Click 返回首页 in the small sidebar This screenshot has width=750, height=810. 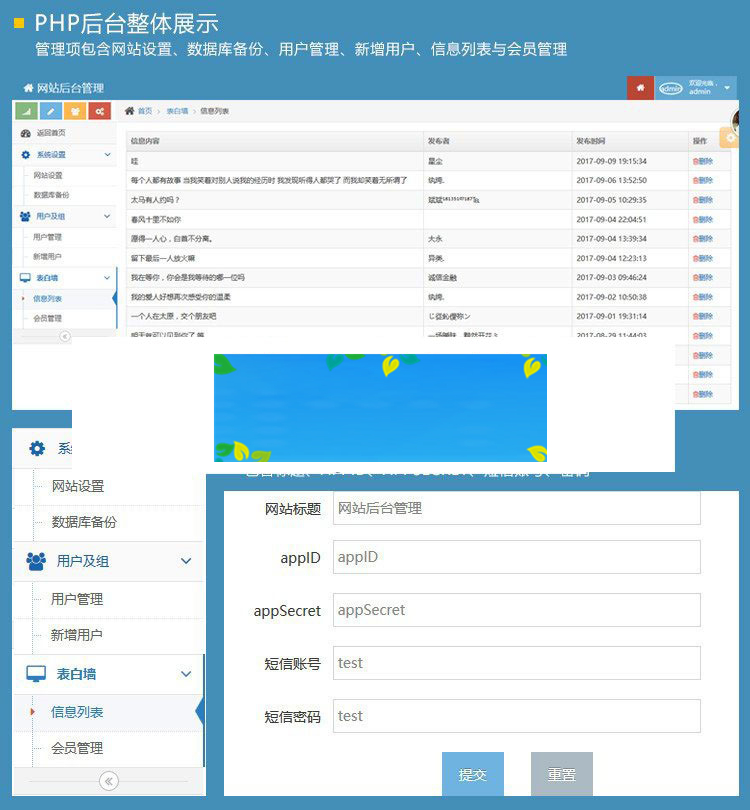tap(51, 133)
